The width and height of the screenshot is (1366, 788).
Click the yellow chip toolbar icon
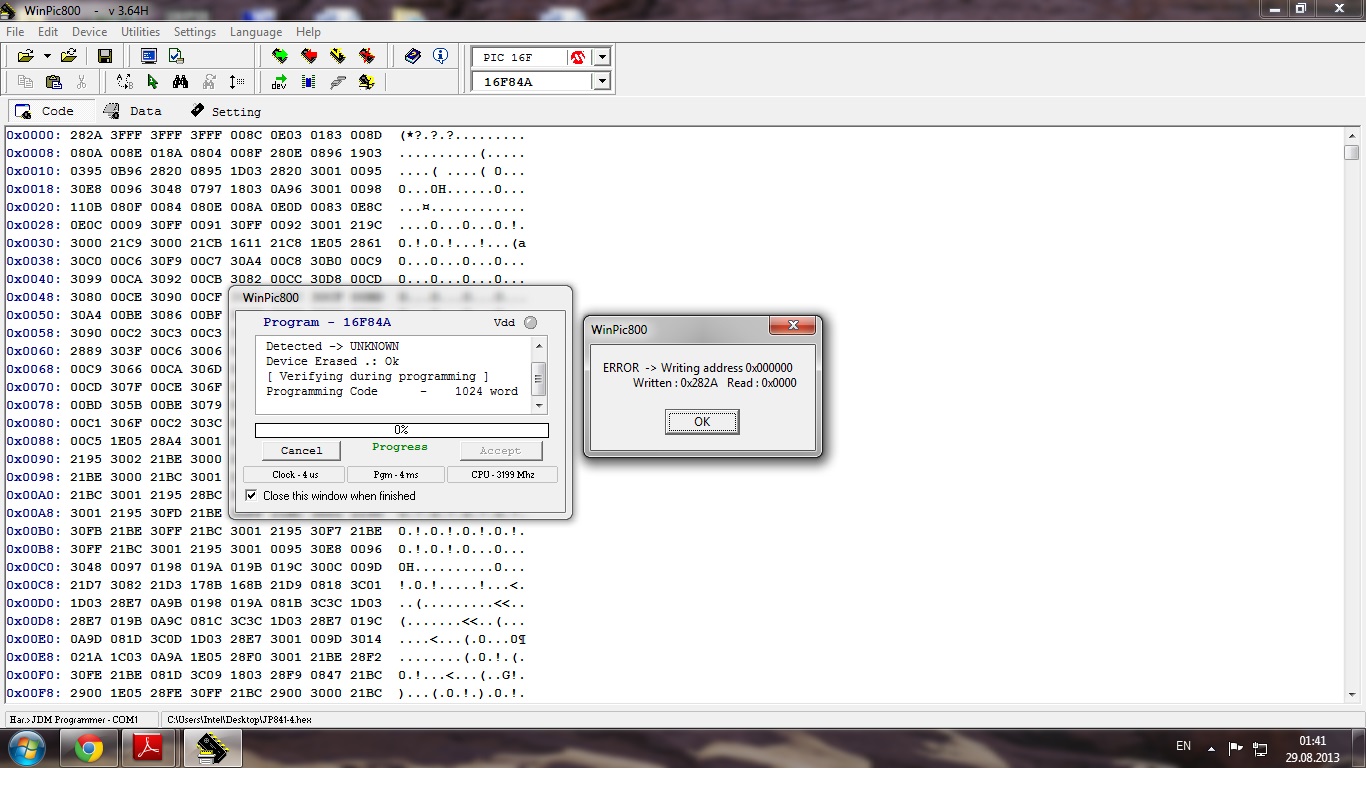pos(367,82)
